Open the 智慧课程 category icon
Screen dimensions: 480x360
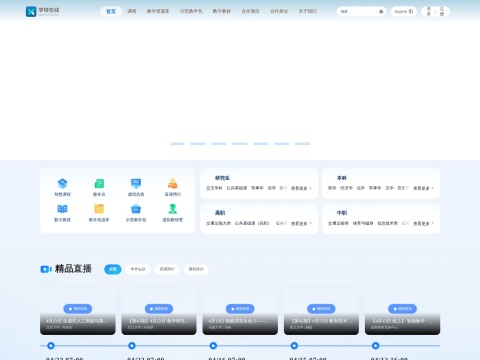pyautogui.click(x=62, y=183)
